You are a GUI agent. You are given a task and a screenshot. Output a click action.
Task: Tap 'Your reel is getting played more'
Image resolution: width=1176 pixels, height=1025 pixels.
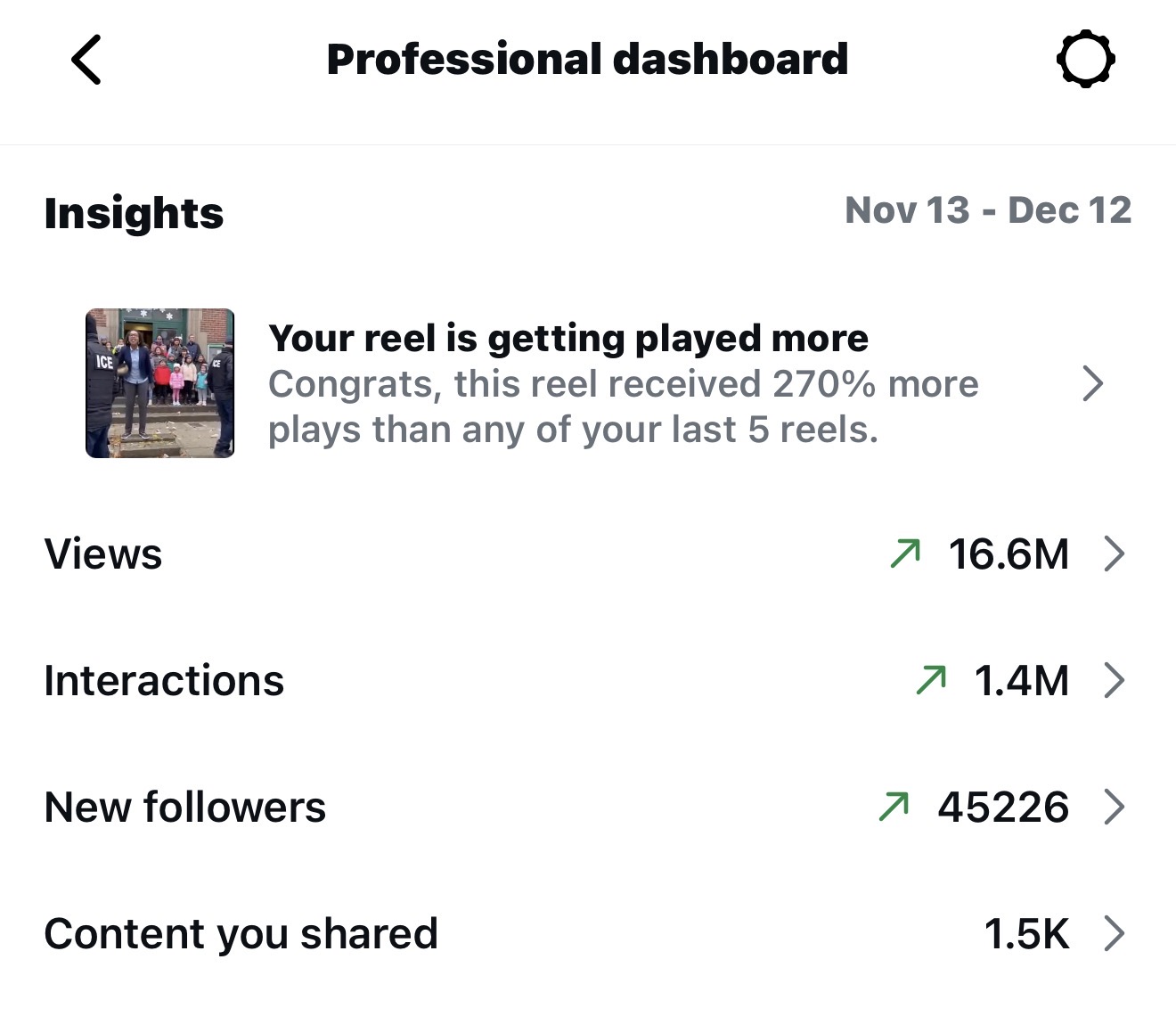(568, 339)
